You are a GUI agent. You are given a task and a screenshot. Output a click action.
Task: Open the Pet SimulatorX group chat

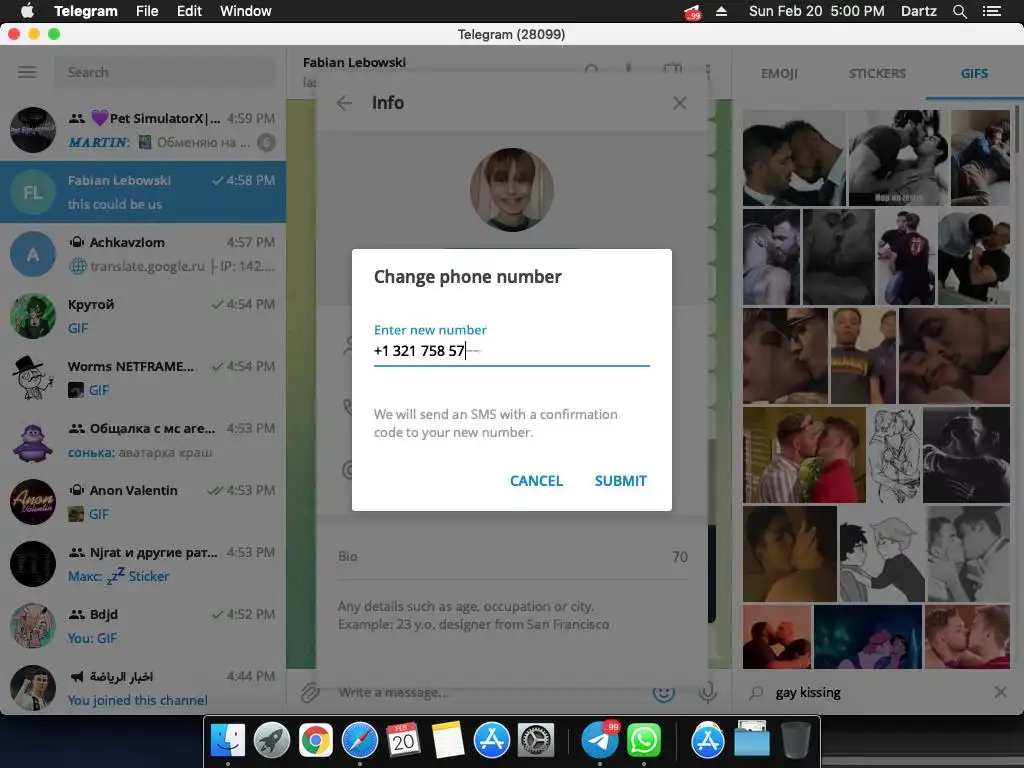143,130
